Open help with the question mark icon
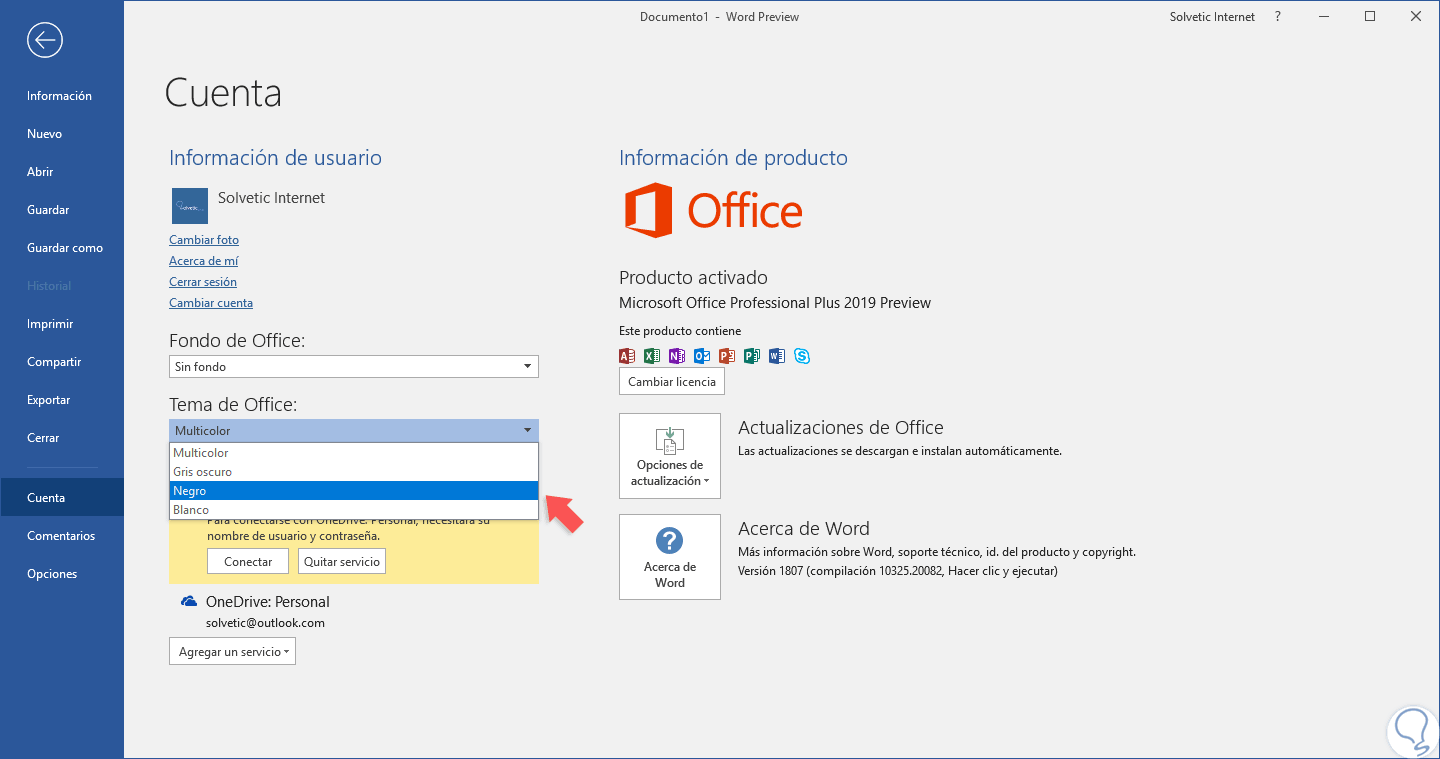This screenshot has width=1440, height=759. [x=1278, y=17]
